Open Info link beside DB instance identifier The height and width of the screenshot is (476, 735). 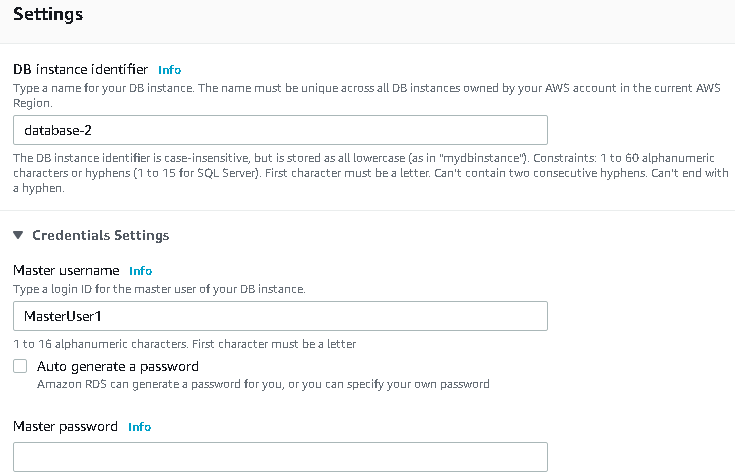[170, 70]
